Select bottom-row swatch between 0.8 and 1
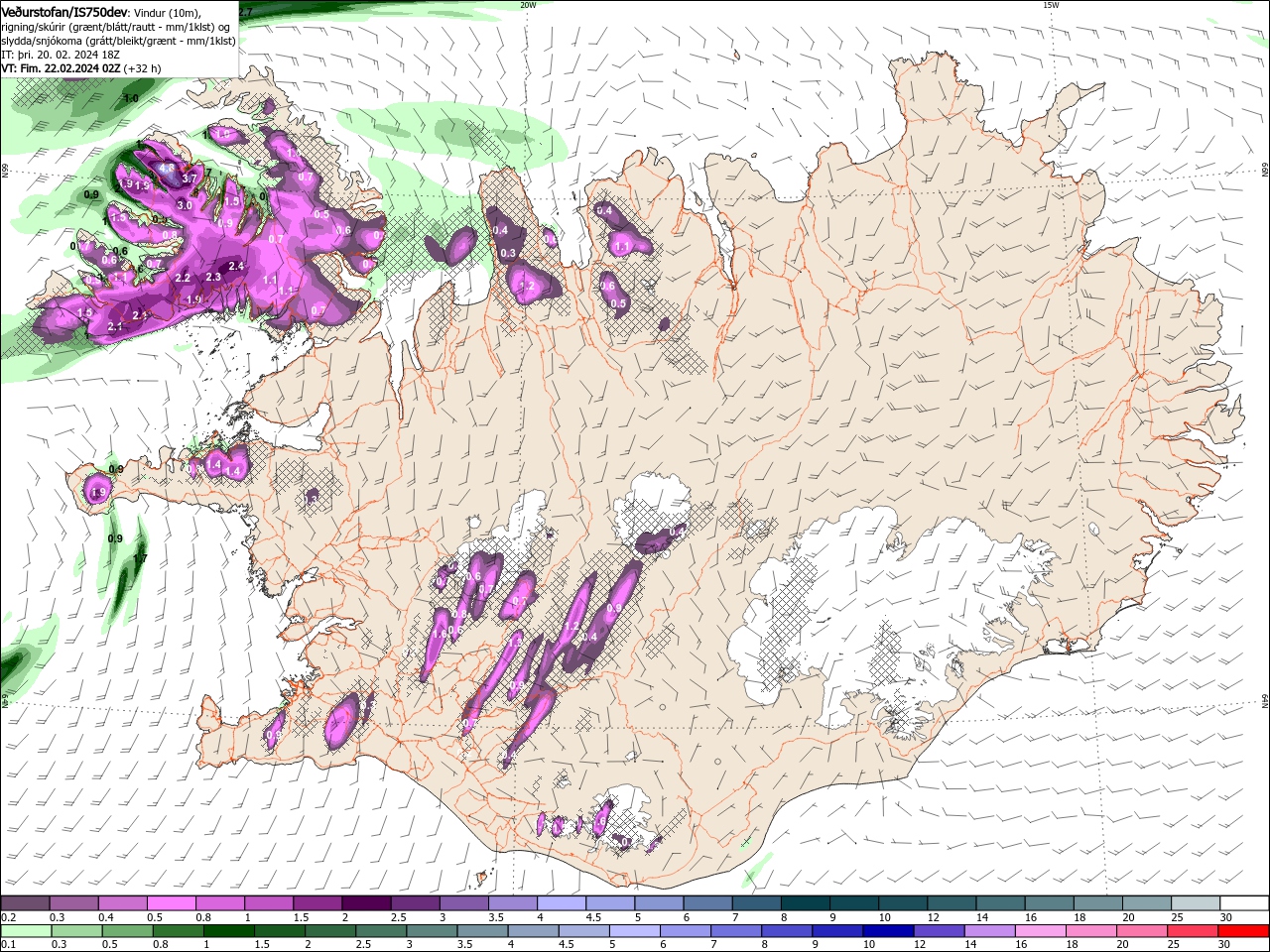The height and width of the screenshot is (952, 1270). (178, 931)
